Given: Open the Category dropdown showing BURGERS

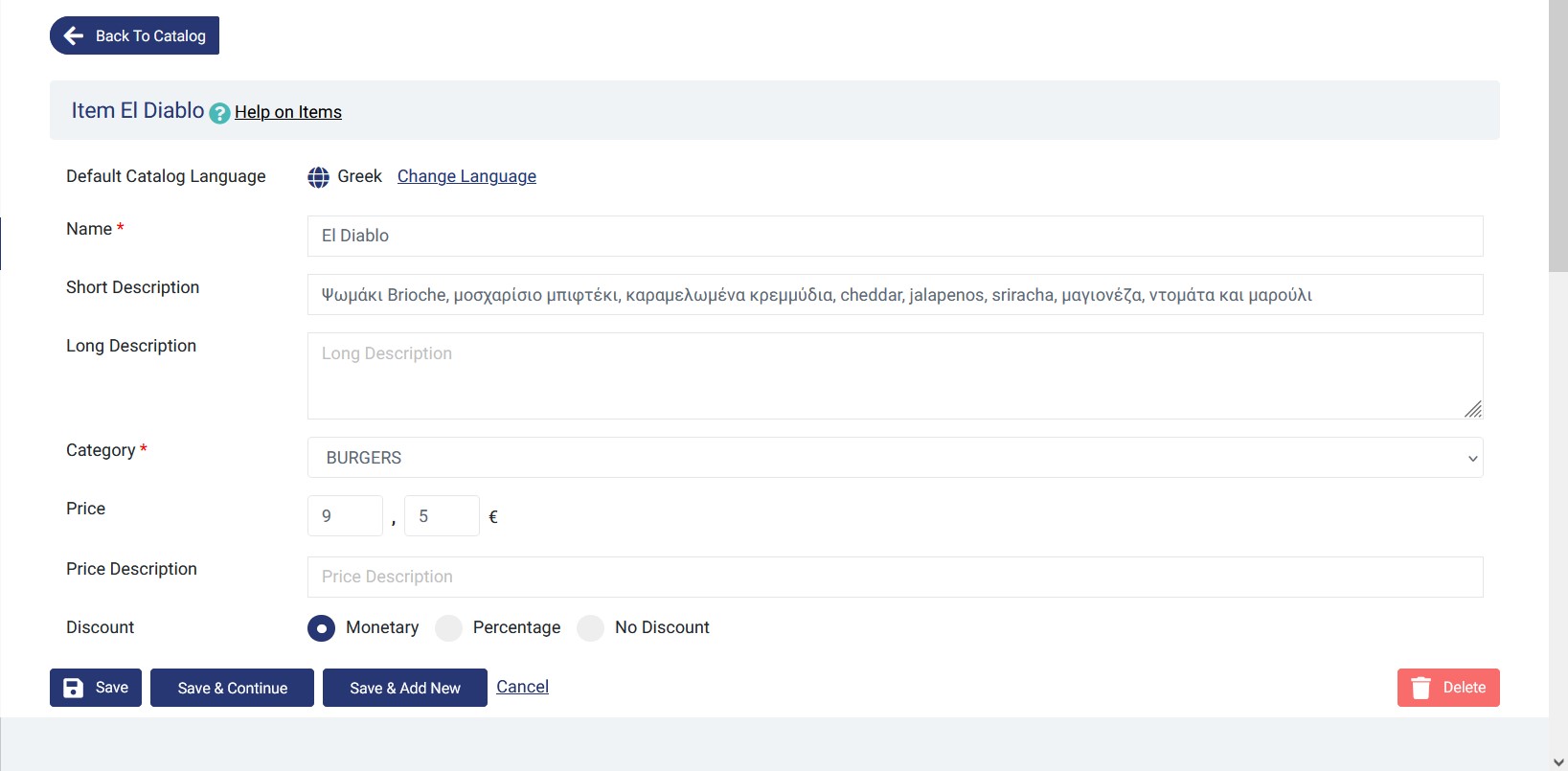Looking at the screenshot, I should (895, 458).
